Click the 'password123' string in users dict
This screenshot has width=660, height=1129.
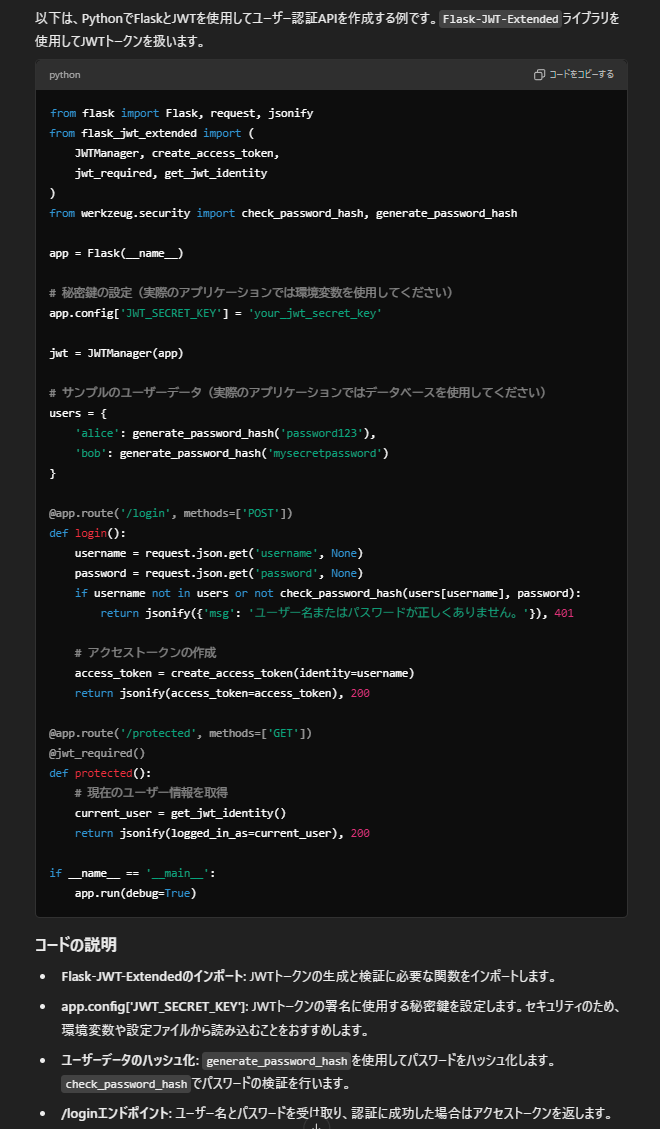point(321,433)
